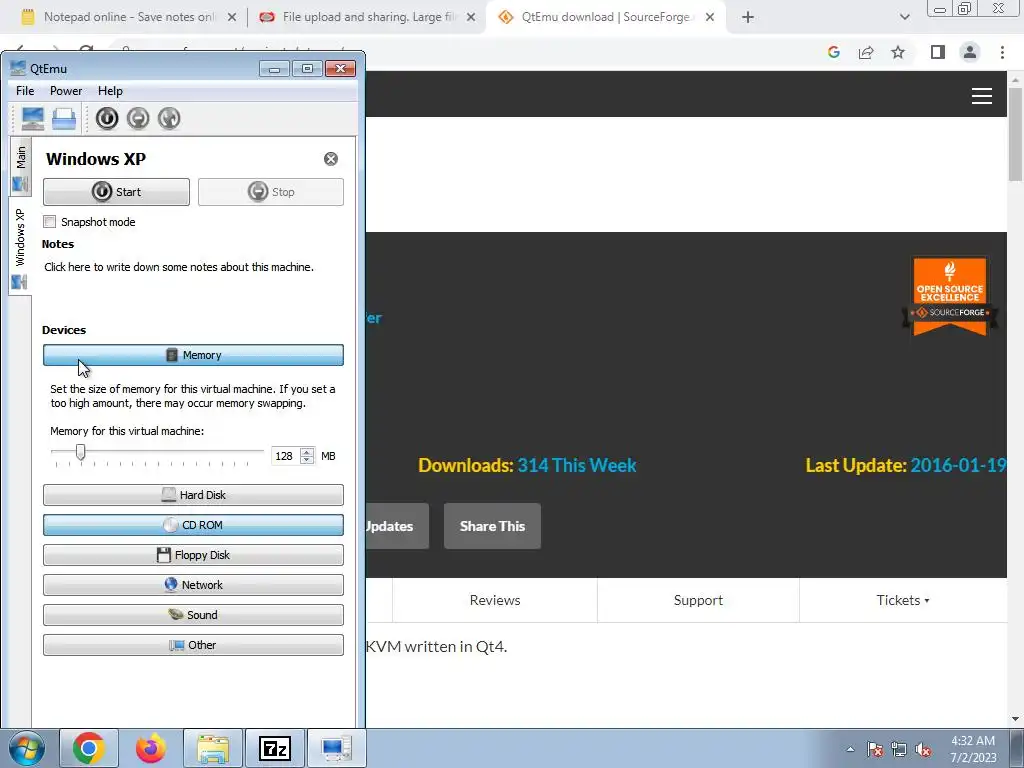
Task: Click the 314 This Week downloads link
Action: tap(577, 466)
